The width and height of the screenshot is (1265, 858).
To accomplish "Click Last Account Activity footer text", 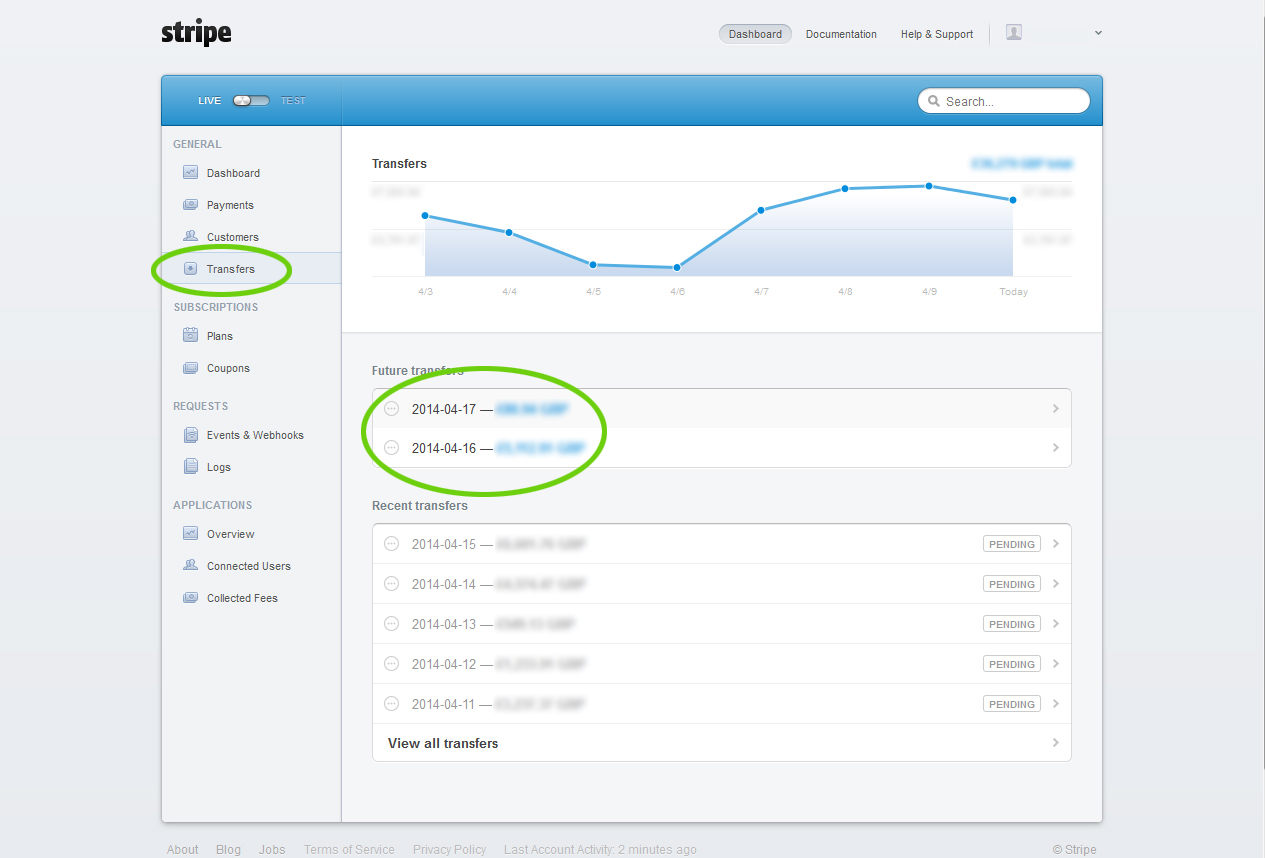I will (x=600, y=850).
